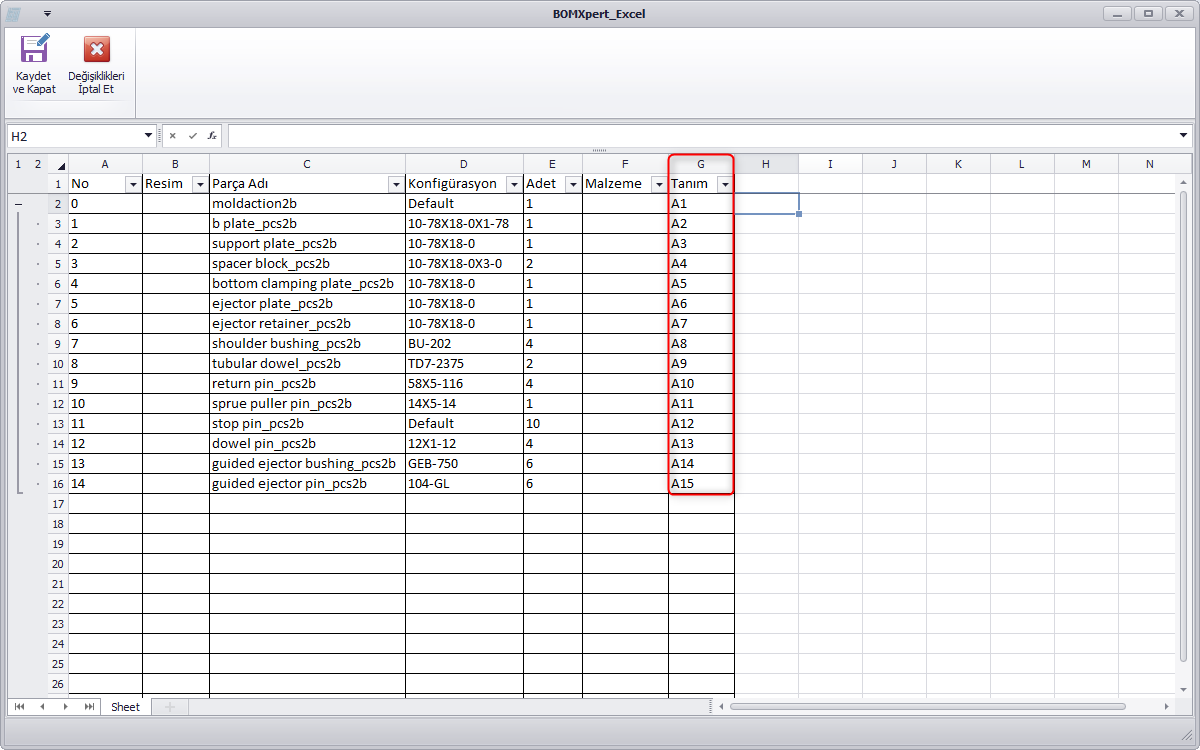
Task: Switch to the Sheet tab
Action: [x=126, y=707]
